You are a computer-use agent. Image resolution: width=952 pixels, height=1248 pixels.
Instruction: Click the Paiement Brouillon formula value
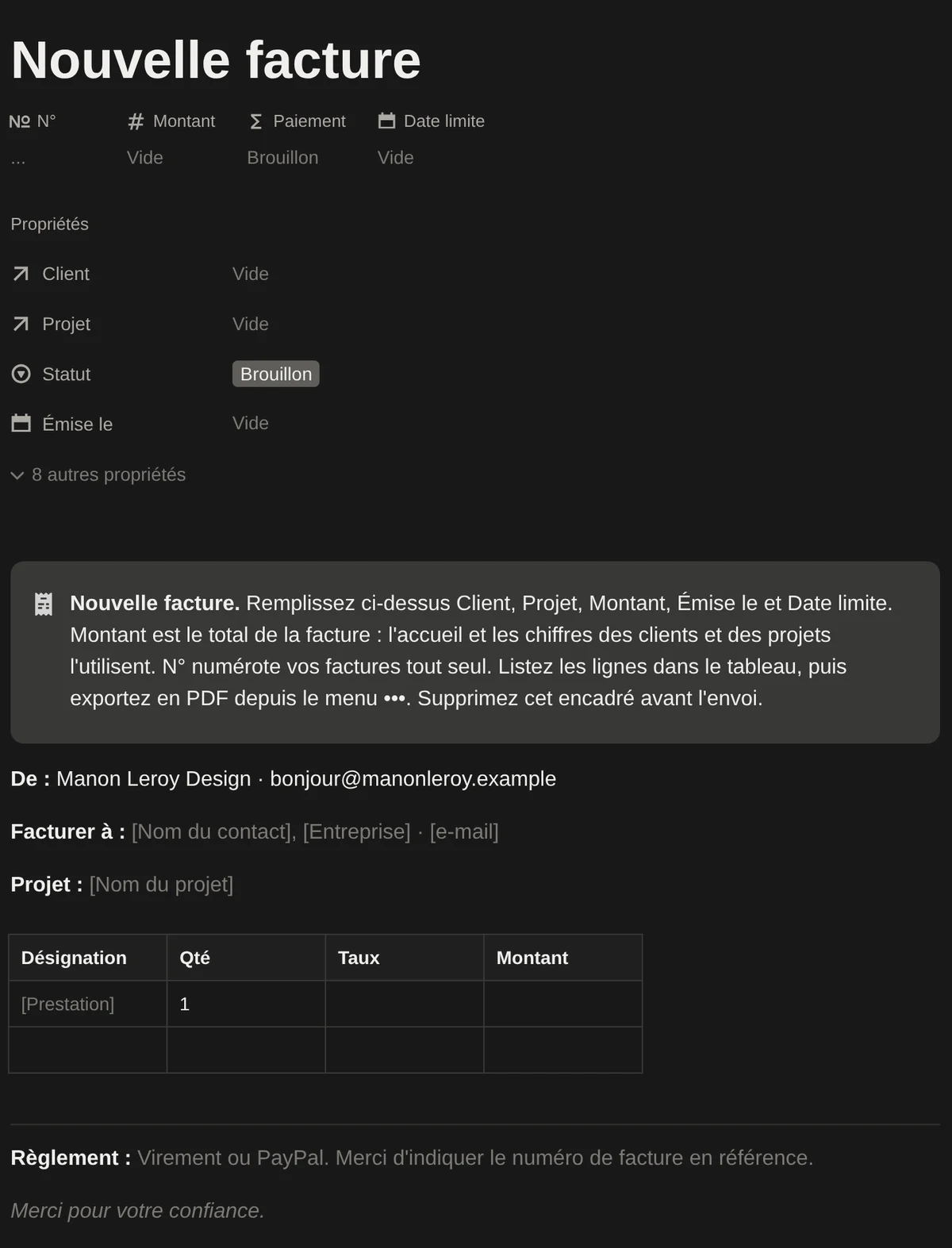click(282, 157)
